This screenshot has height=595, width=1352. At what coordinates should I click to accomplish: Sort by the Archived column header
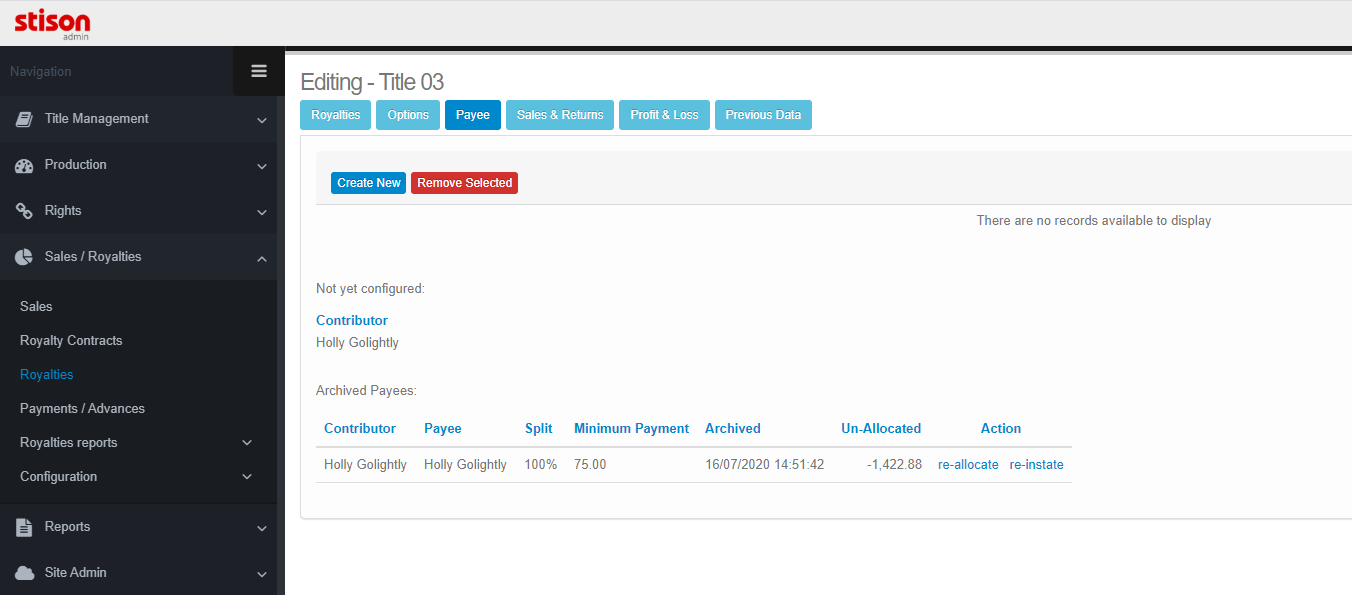coord(733,429)
